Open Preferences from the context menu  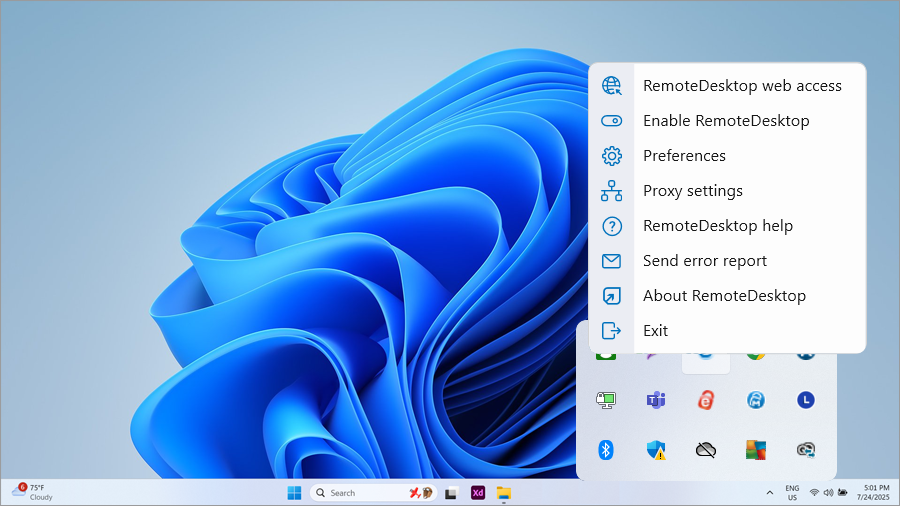pyautogui.click(x=727, y=155)
